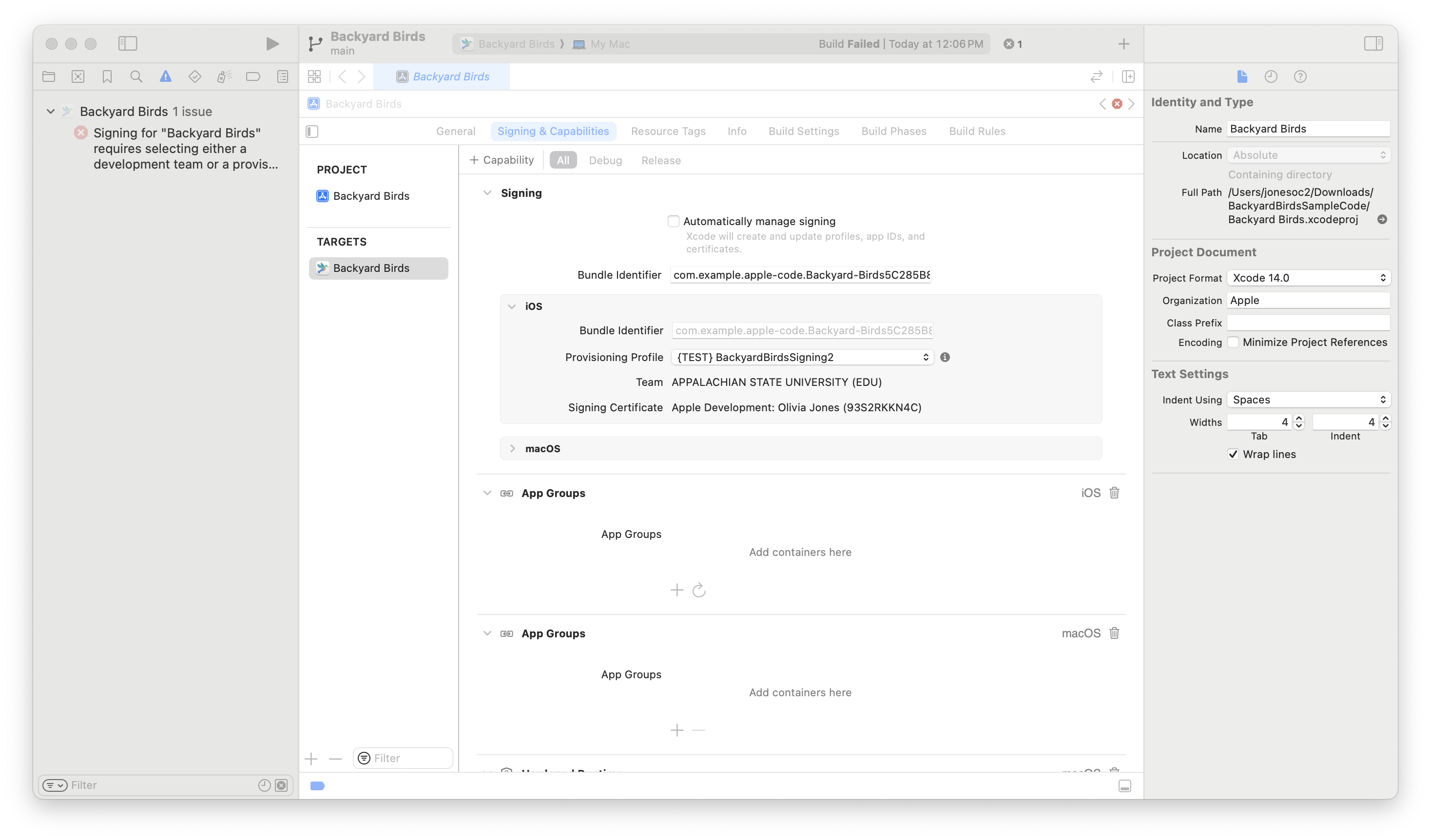Select the Debug configuration filter
Image resolution: width=1431 pixels, height=840 pixels.
tap(605, 161)
